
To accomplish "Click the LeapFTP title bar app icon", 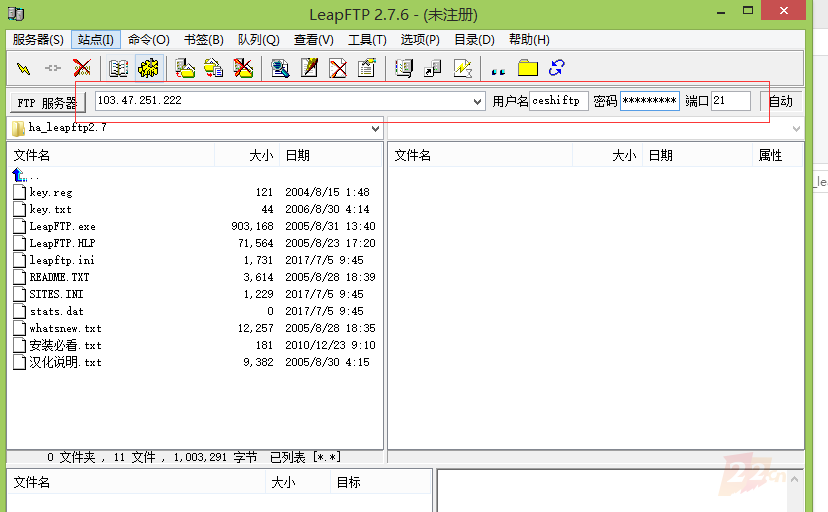I will (16, 14).
